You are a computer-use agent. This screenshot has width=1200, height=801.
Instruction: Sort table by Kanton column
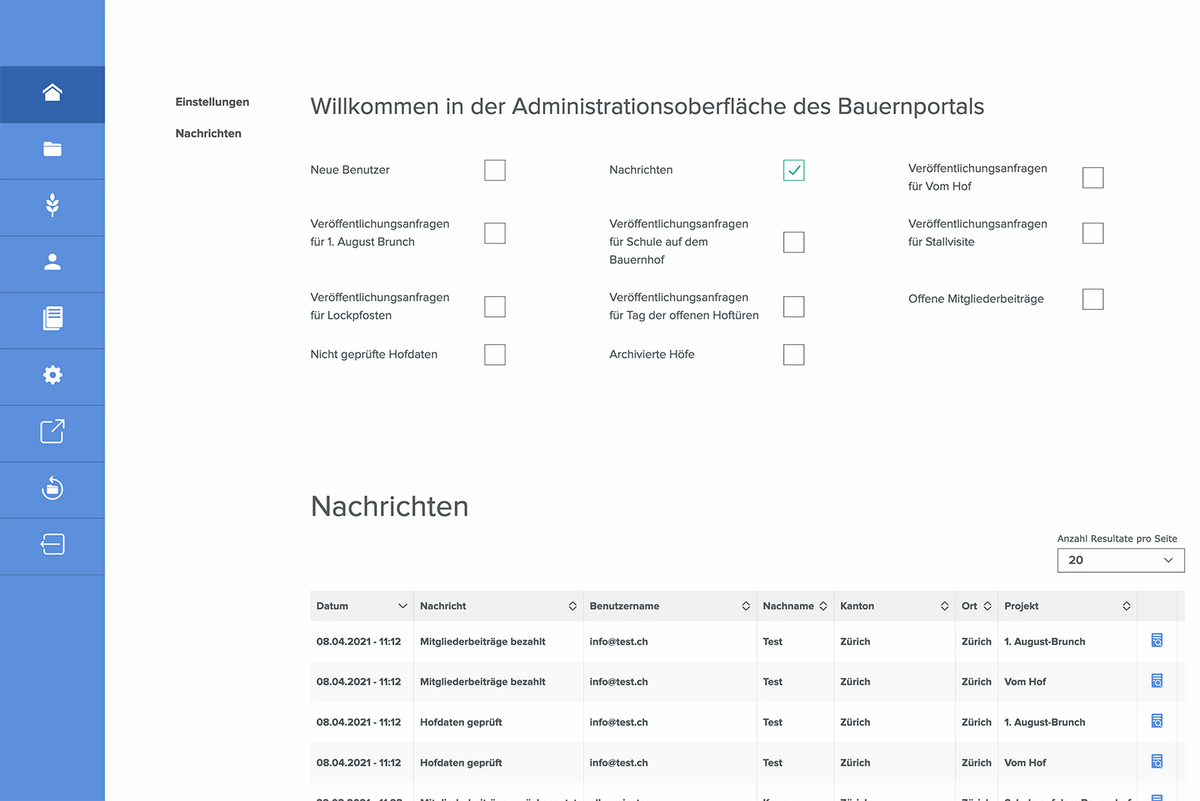(895, 606)
